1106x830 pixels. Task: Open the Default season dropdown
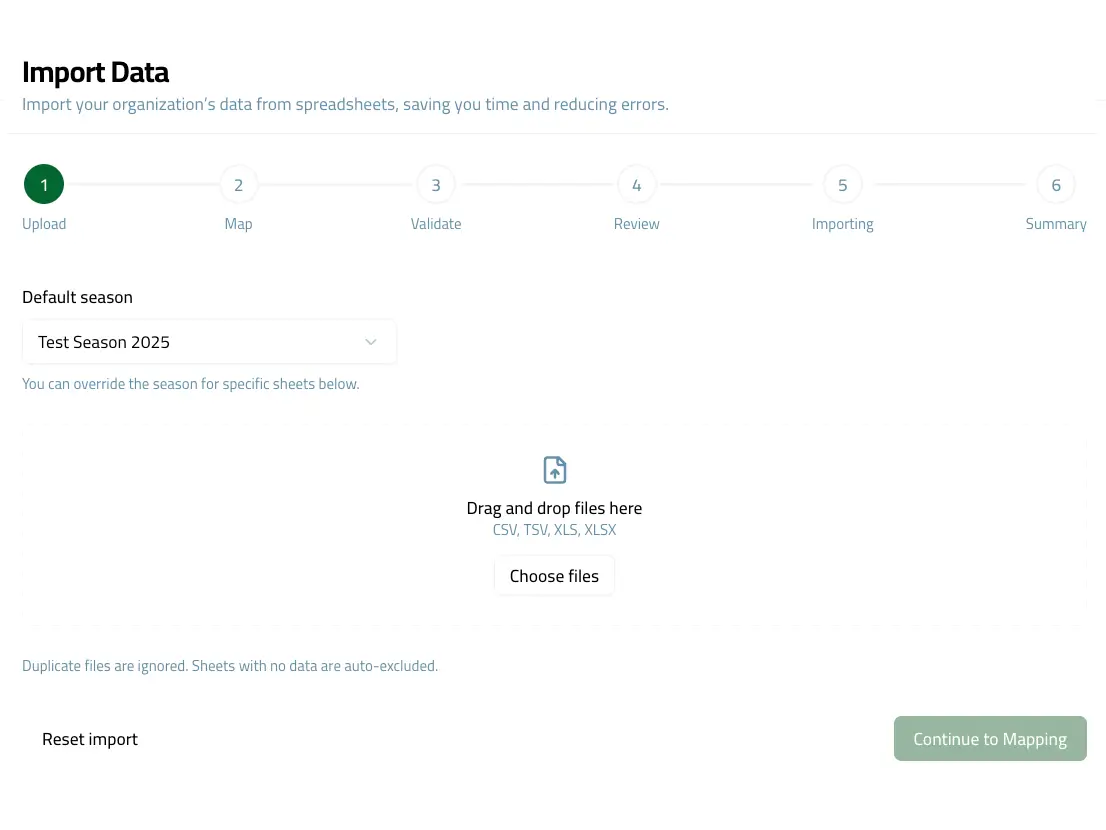pos(209,342)
